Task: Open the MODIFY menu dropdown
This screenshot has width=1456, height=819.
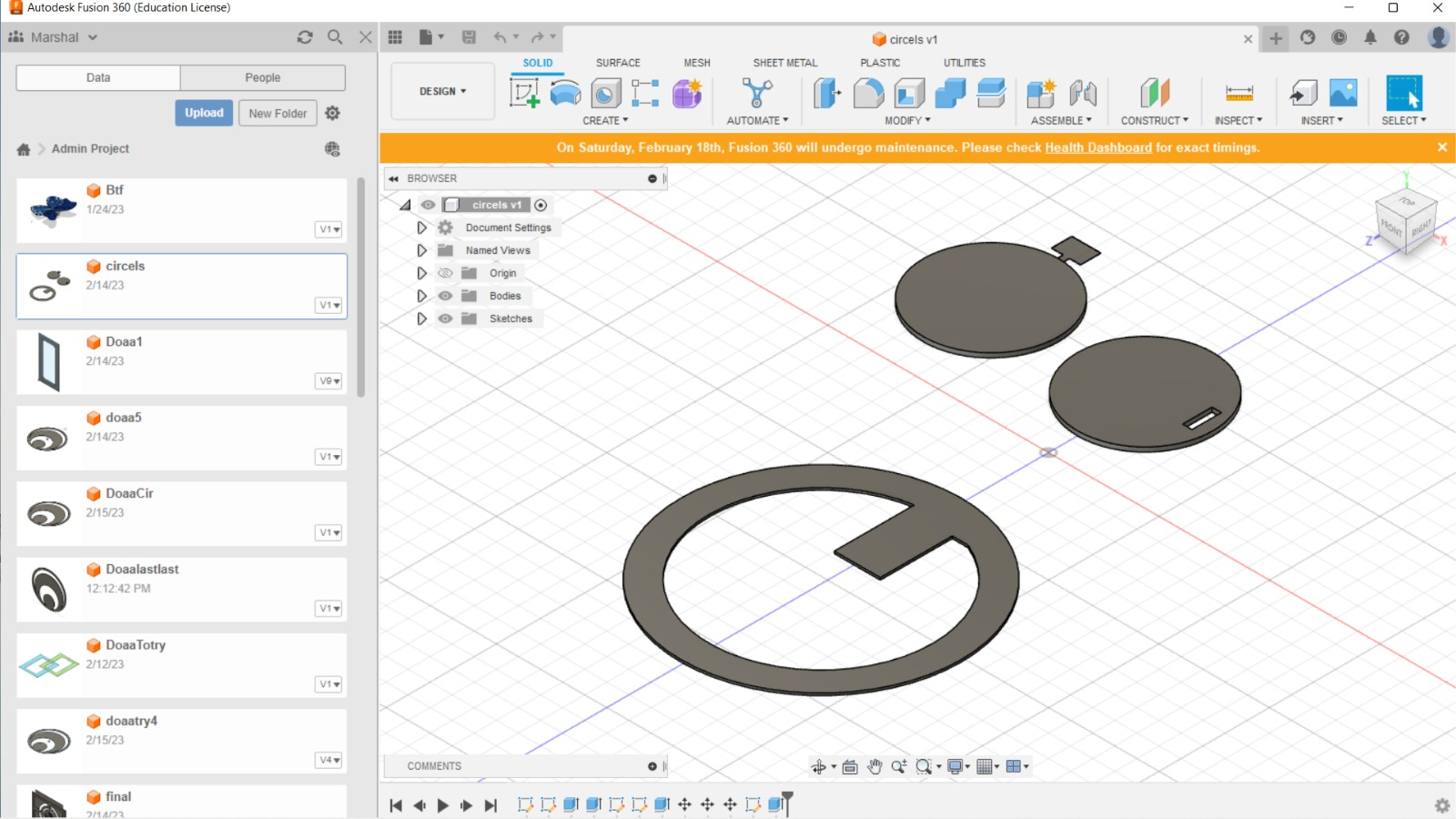Action: click(907, 120)
